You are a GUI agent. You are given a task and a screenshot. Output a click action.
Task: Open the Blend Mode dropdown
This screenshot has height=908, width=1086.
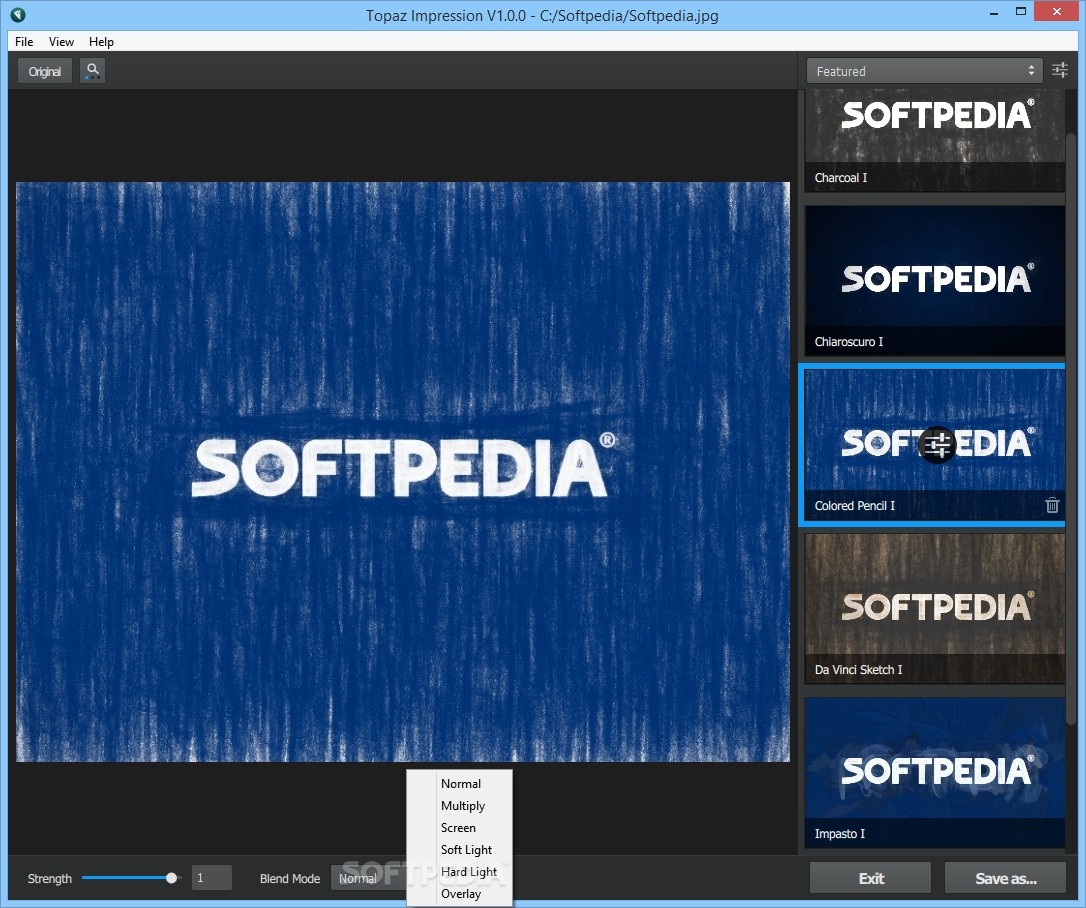pos(368,878)
